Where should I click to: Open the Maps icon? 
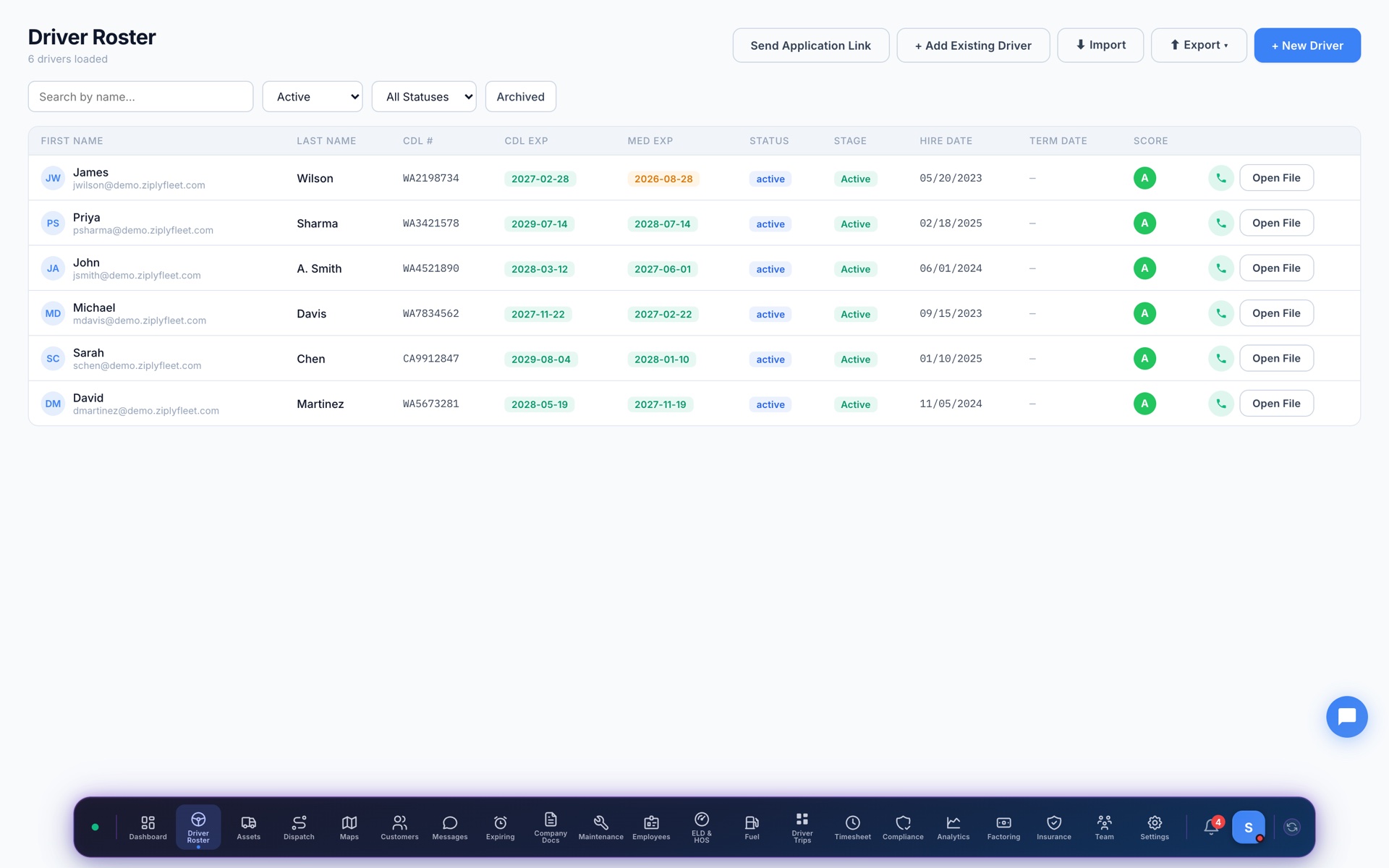point(349,827)
